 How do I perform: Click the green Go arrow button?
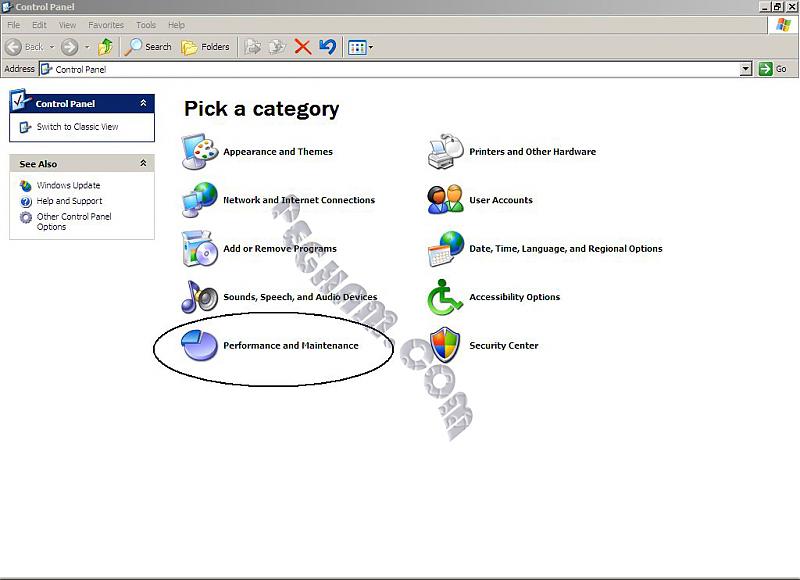(766, 69)
